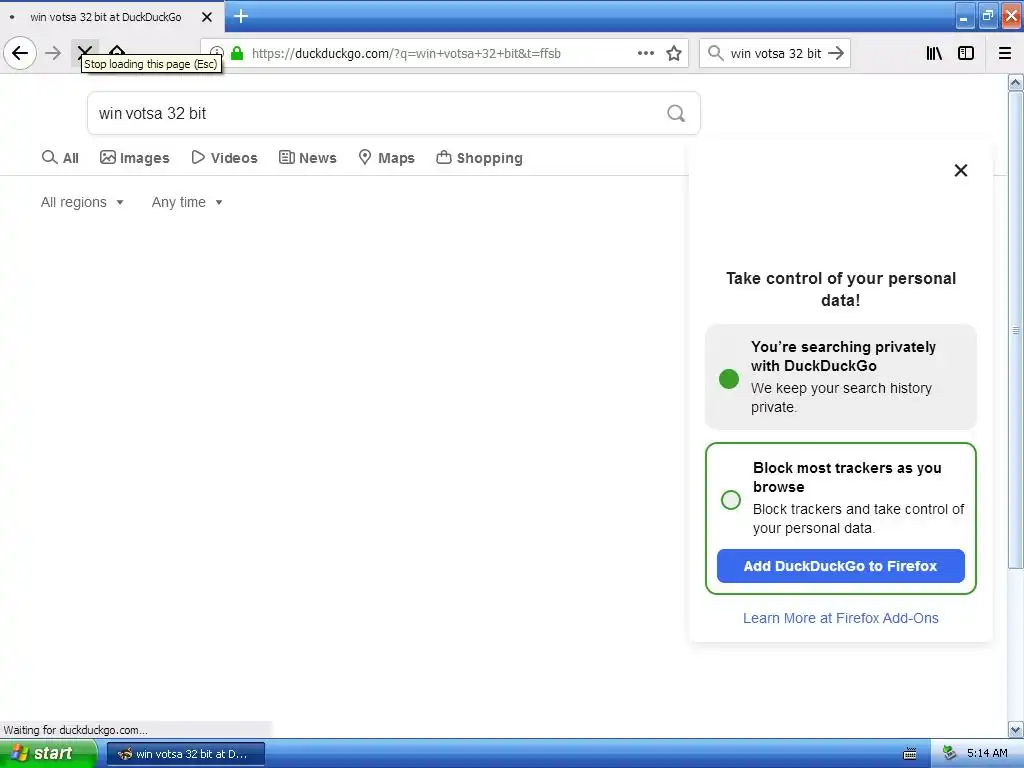The image size is (1024, 768).
Task: Click the forward navigation arrow
Action: 53,53
